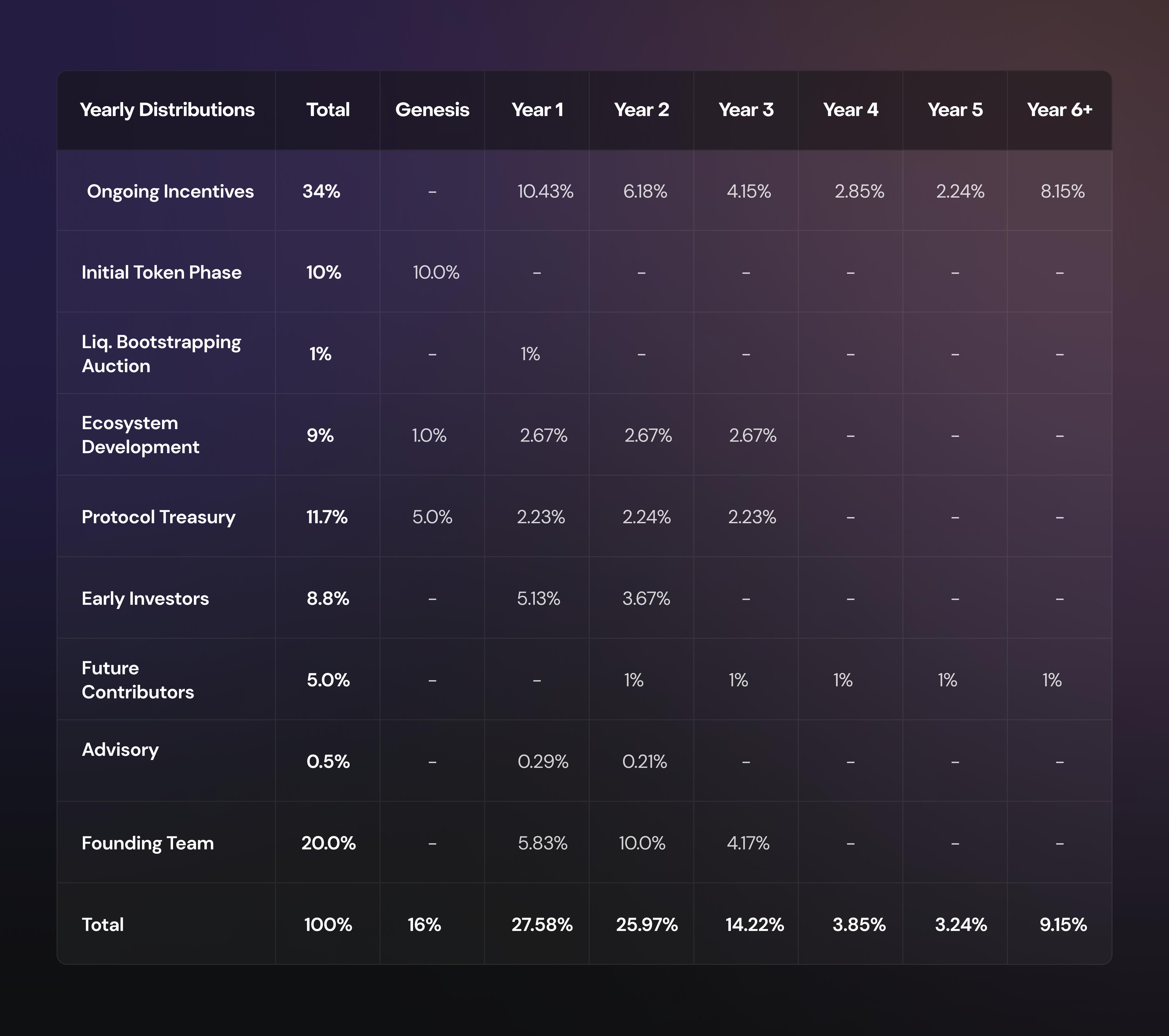The width and height of the screenshot is (1169, 1036).
Task: Select the Liq. Bootstrapping Auction label
Action: tap(161, 354)
